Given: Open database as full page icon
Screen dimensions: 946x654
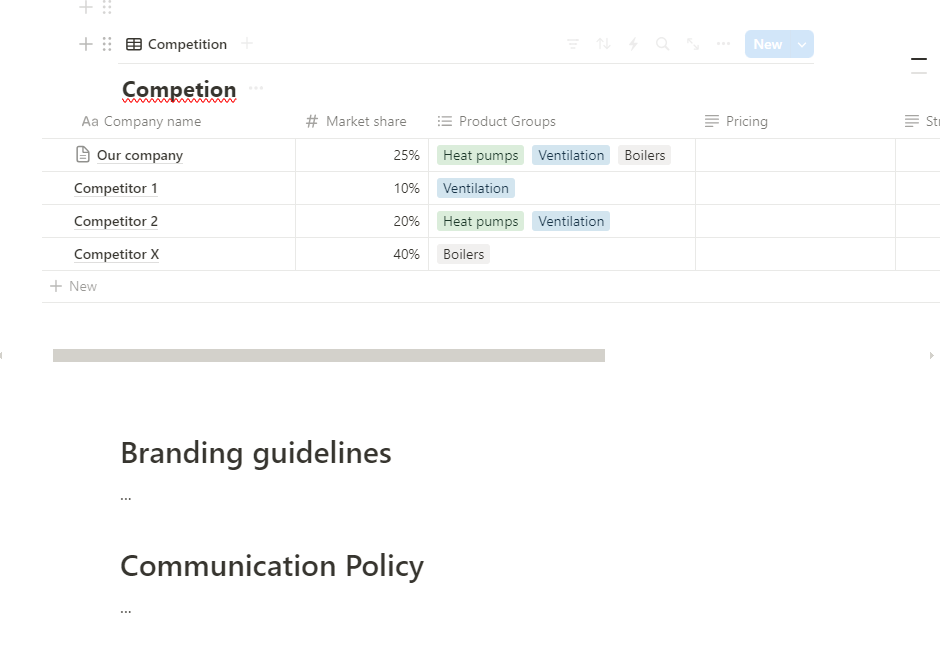Looking at the screenshot, I should [692, 44].
